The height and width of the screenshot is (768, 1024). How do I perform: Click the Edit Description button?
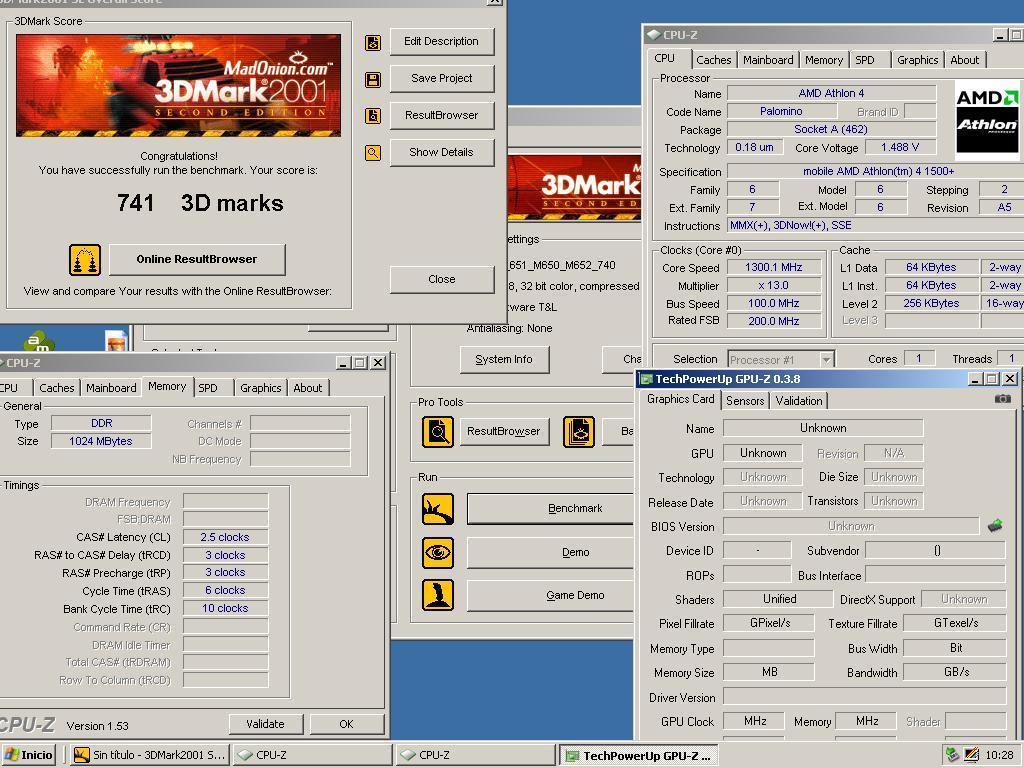[441, 42]
